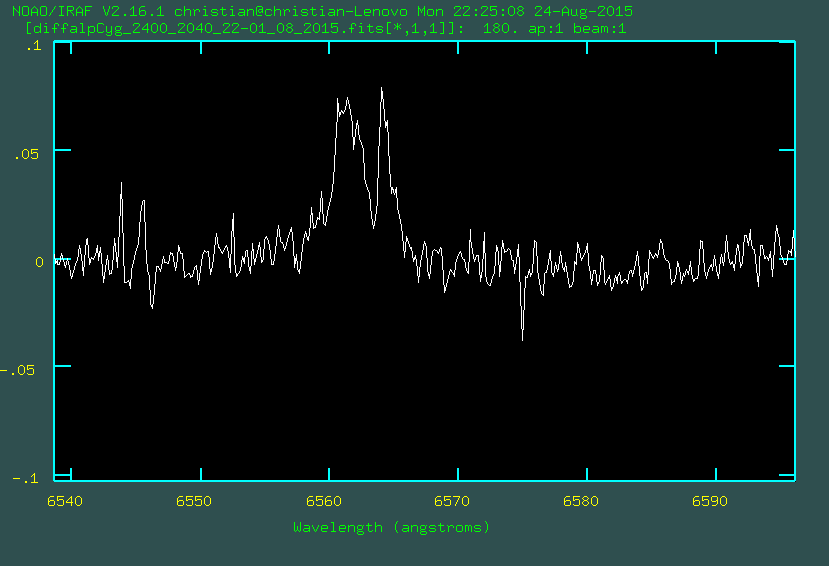
Task: Click the "Wavelength (angstroms)" axis title
Action: 391,527
